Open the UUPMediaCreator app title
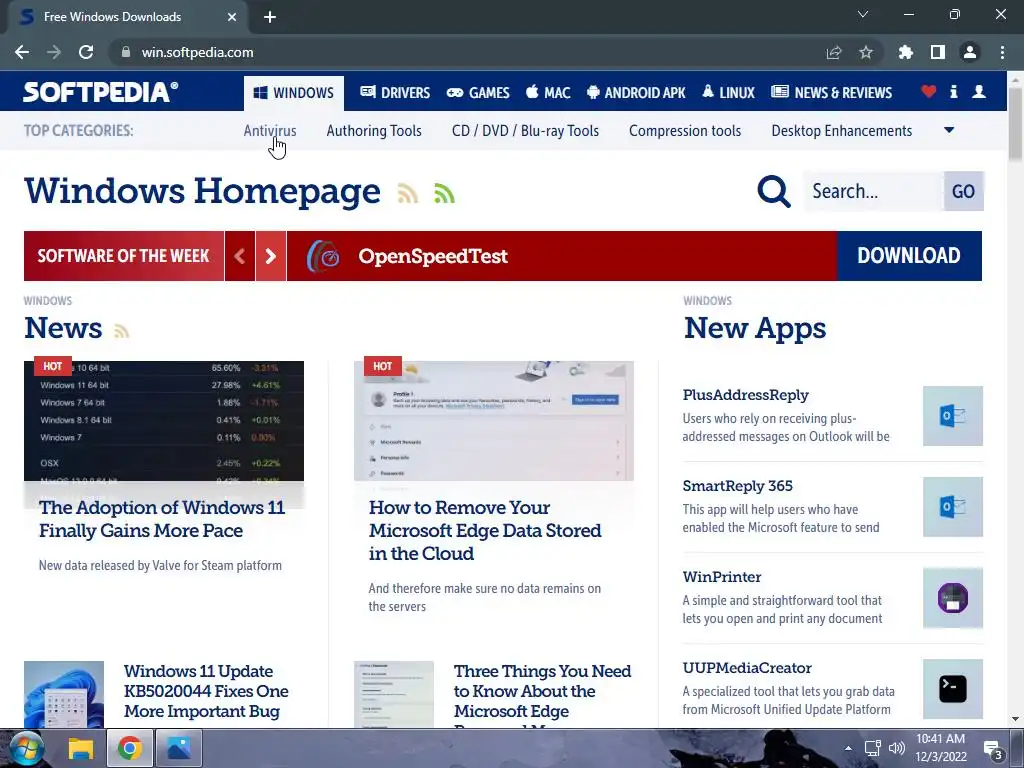Image resolution: width=1024 pixels, height=768 pixels. click(x=747, y=668)
